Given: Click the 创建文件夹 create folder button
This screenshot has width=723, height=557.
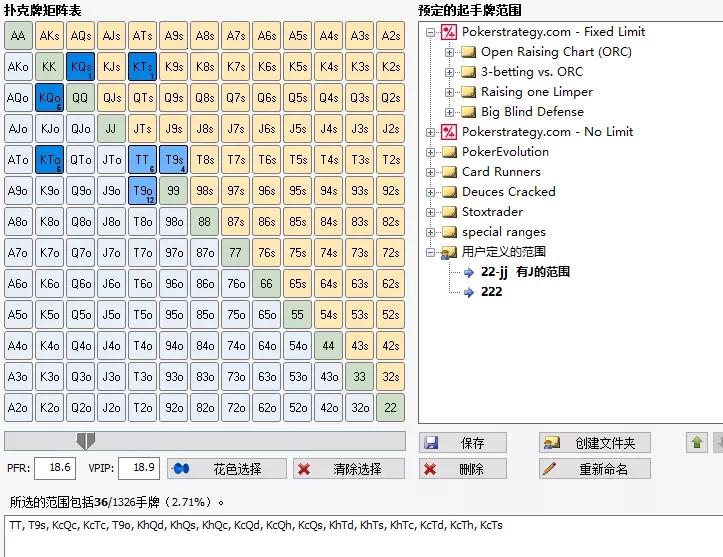Looking at the screenshot, I should (595, 443).
